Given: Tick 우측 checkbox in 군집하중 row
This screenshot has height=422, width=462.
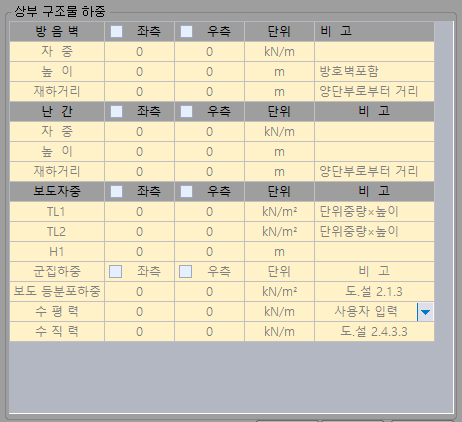Looking at the screenshot, I should point(185,272).
